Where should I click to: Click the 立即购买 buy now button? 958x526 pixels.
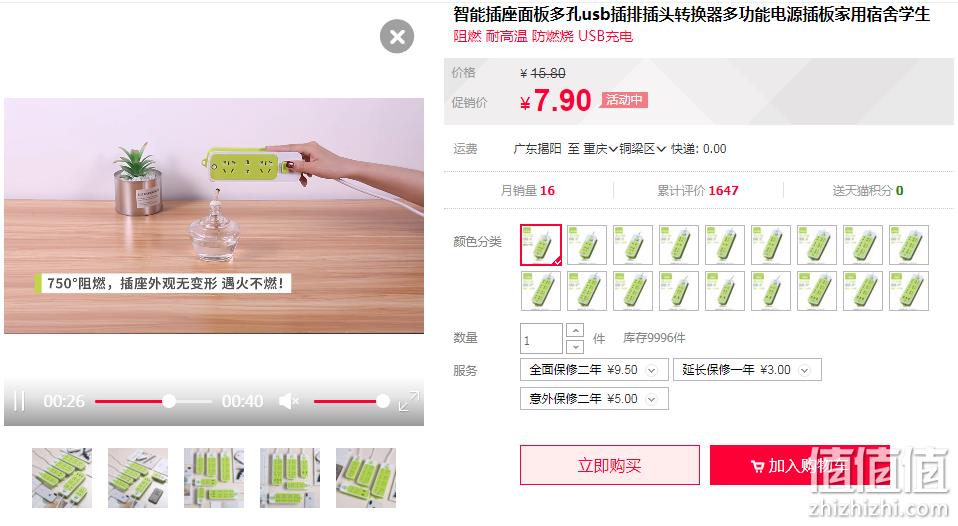[609, 466]
